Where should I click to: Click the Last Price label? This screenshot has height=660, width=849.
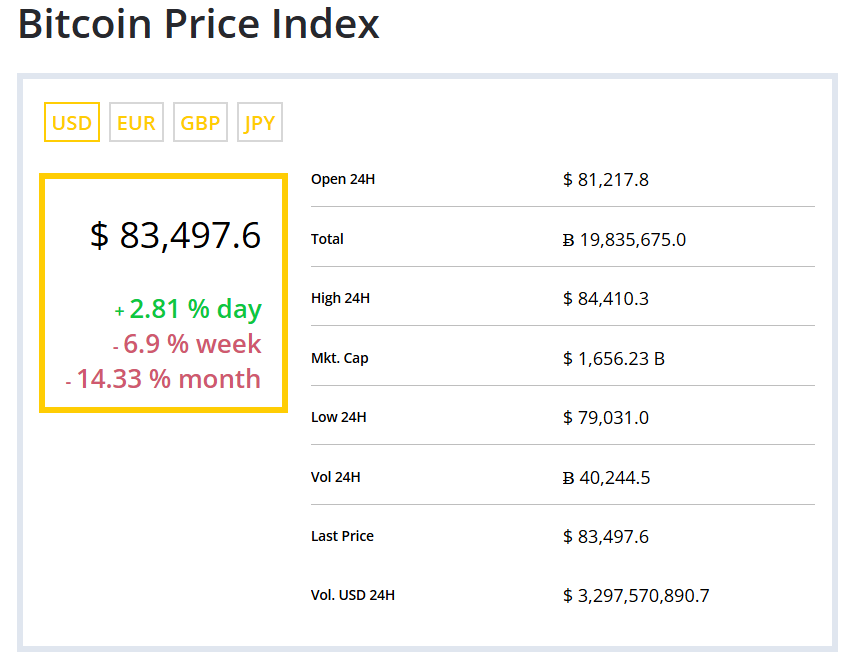tap(342, 536)
